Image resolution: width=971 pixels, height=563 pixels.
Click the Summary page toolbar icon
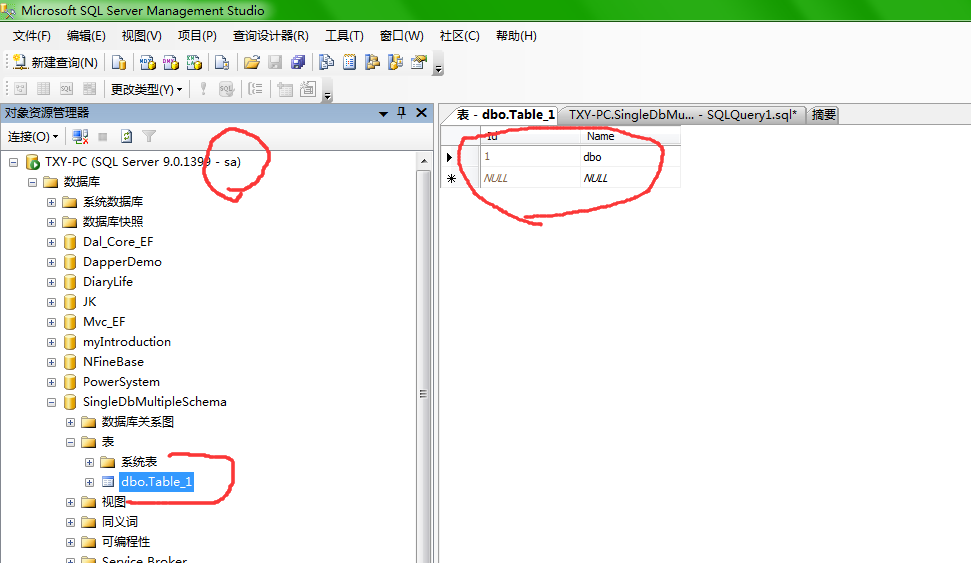(x=349, y=63)
